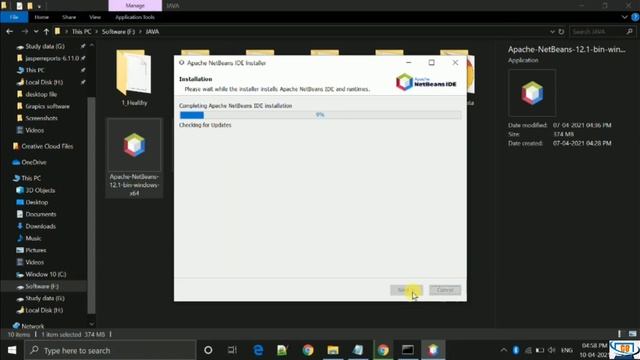Open File Explorer taskbar icon
The image size is (640, 360).
333,350
